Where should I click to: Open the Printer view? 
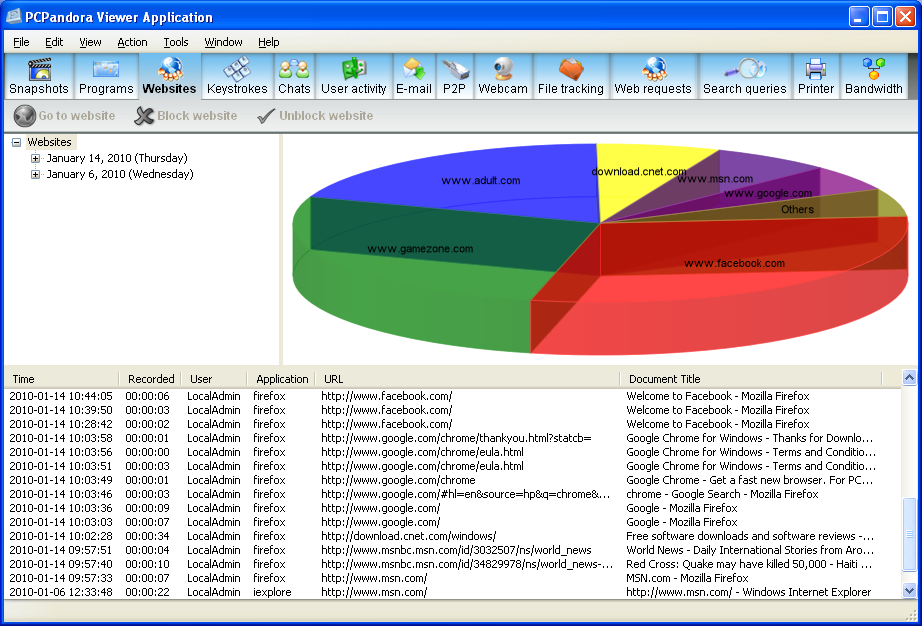[x=816, y=76]
